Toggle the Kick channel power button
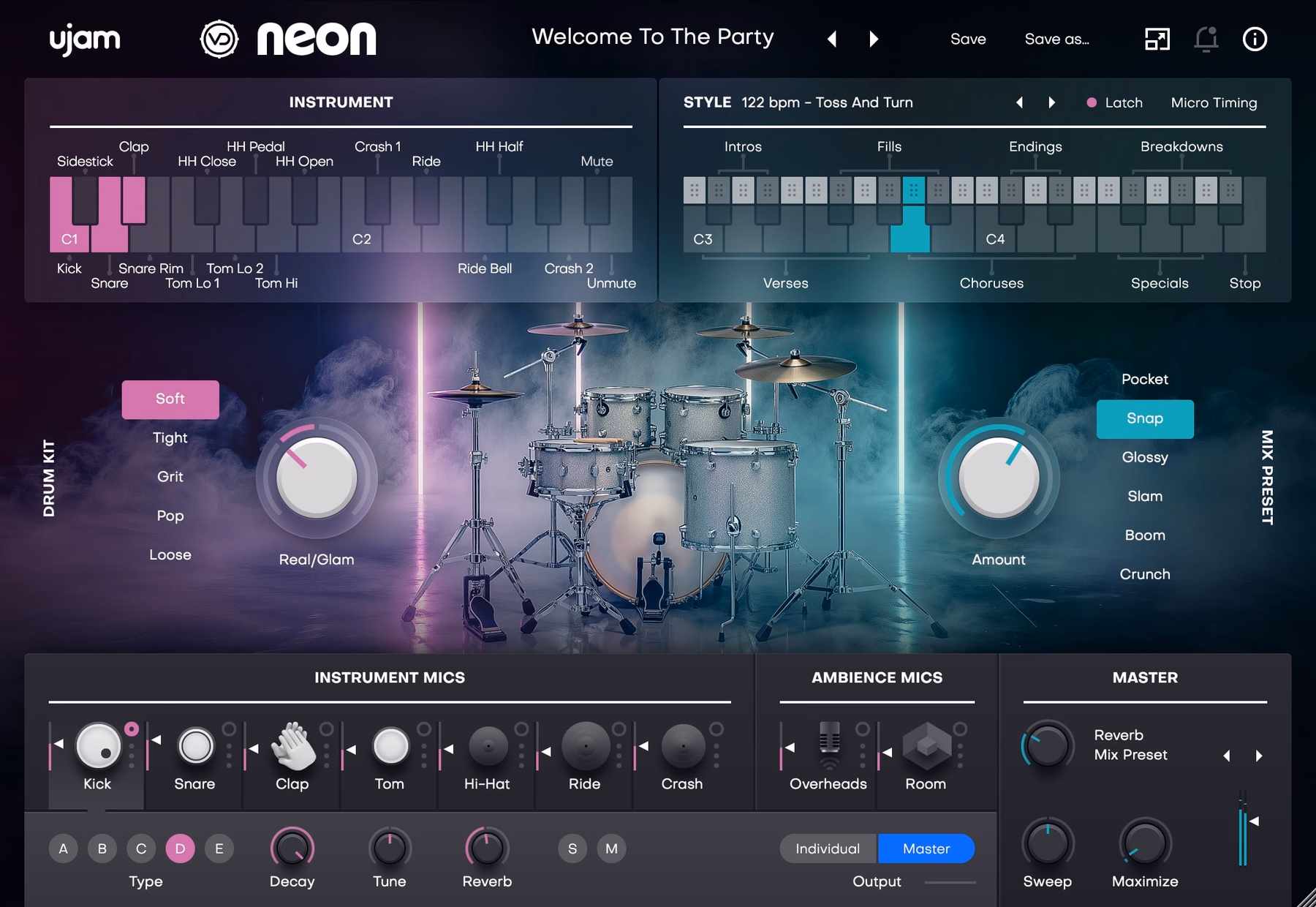Viewport: 1316px width, 907px height. click(x=132, y=729)
